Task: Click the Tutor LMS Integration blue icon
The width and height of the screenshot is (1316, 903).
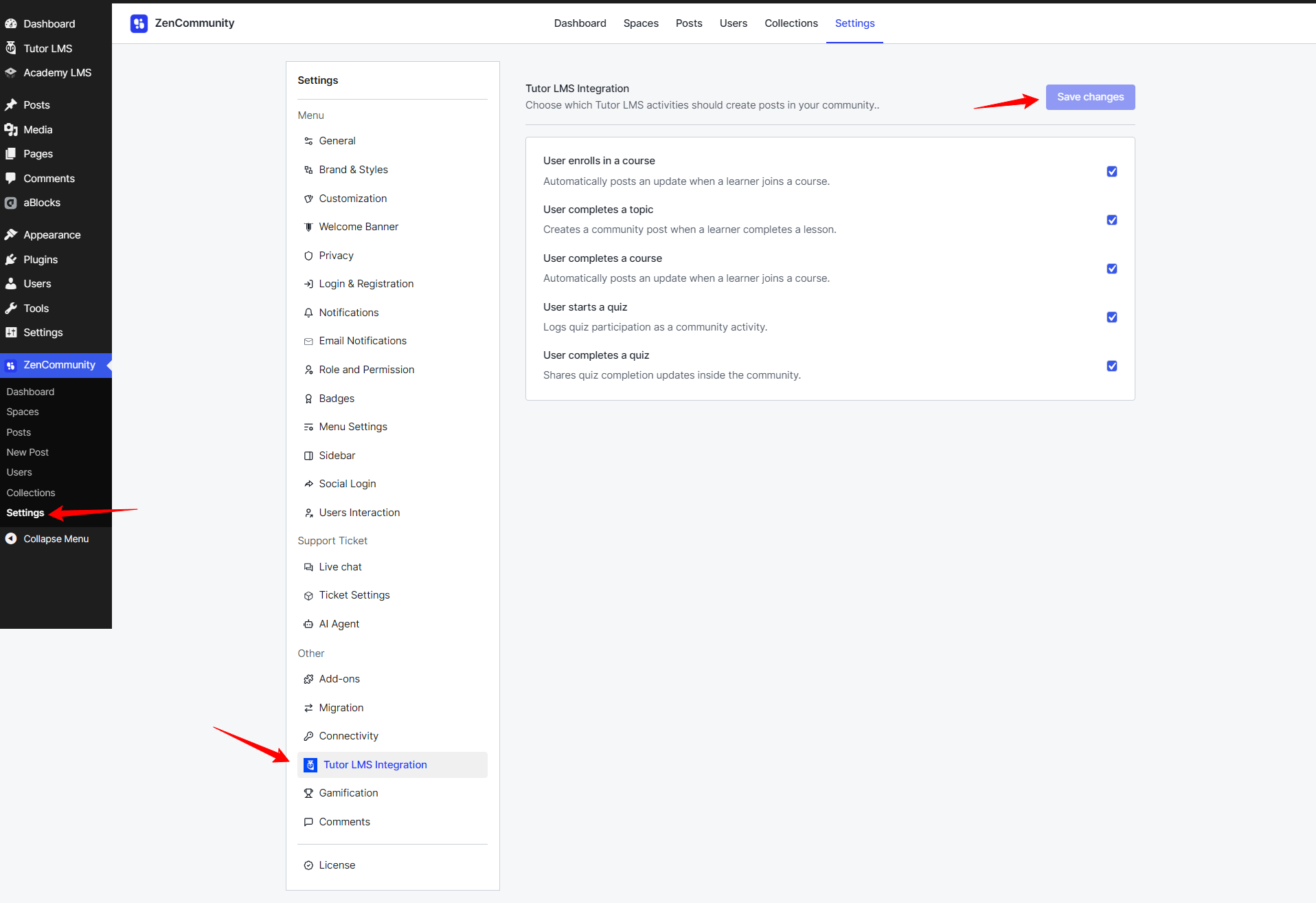Action: [310, 765]
